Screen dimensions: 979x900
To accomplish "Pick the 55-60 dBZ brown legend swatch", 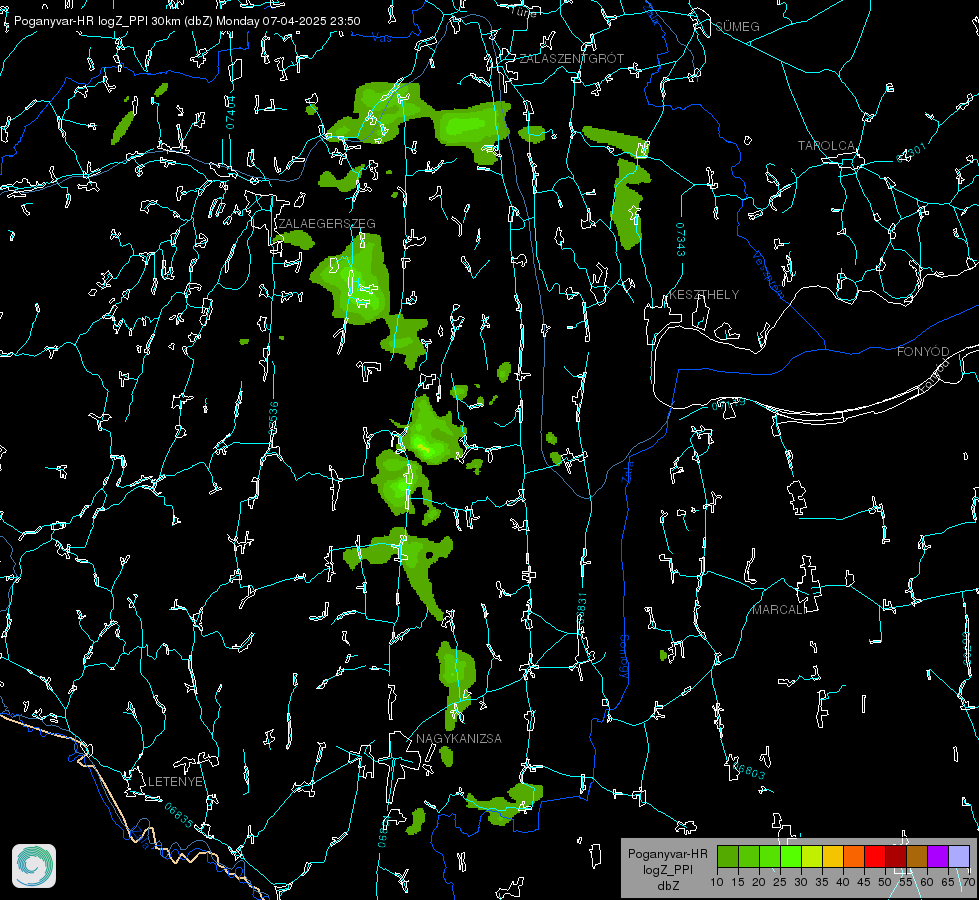I will [x=917, y=856].
